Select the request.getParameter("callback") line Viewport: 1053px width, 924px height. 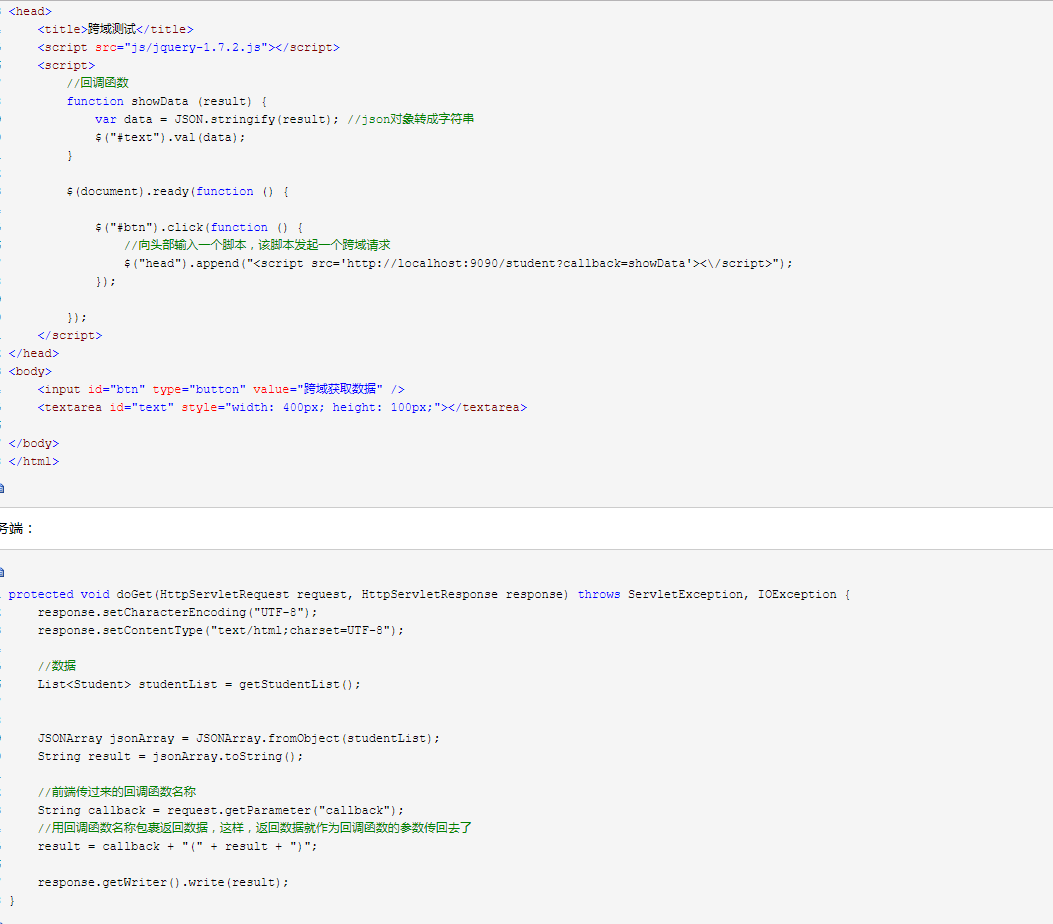click(x=221, y=811)
